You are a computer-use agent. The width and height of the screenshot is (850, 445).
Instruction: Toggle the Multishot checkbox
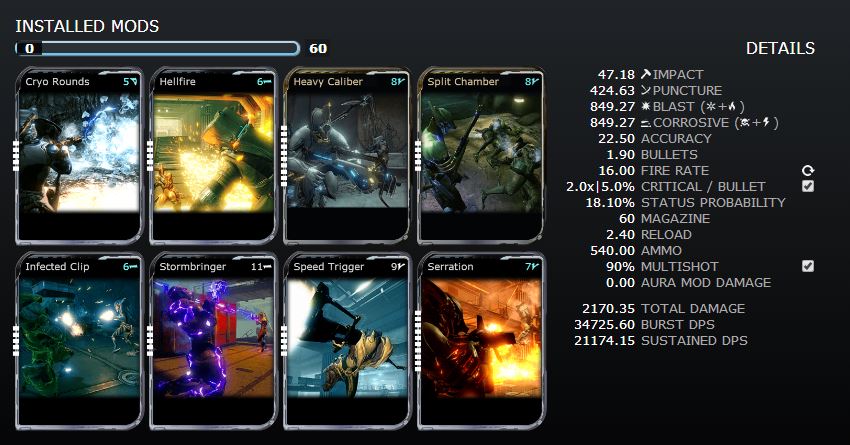tap(808, 266)
